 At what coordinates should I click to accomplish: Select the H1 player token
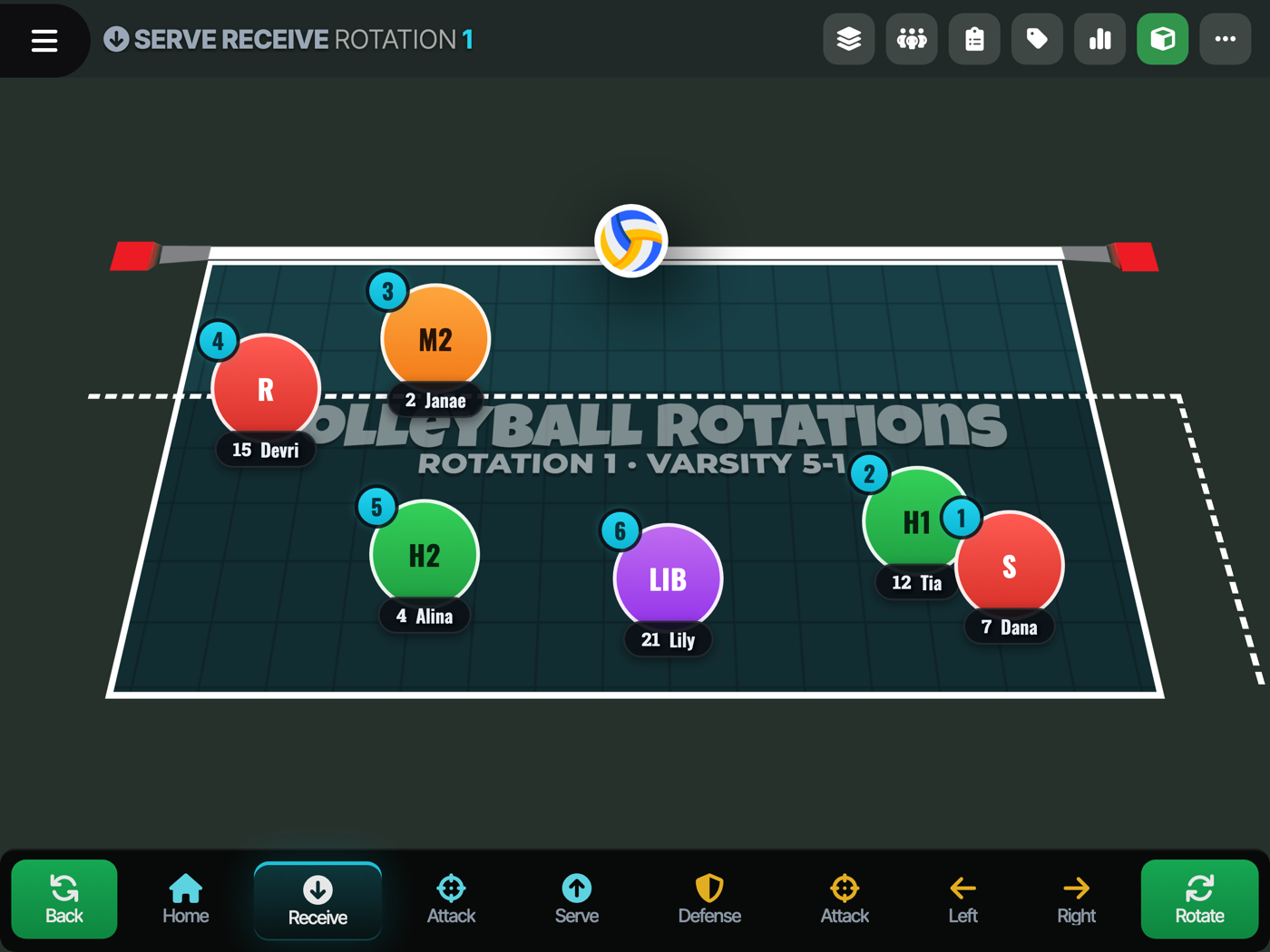pos(914,521)
